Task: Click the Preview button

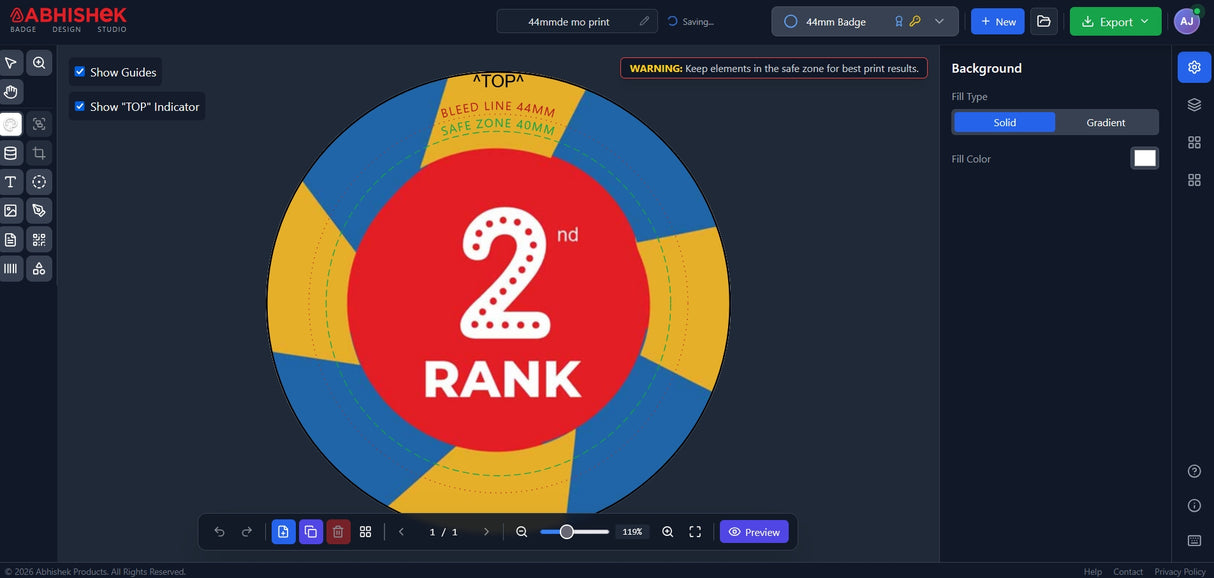Action: click(754, 531)
